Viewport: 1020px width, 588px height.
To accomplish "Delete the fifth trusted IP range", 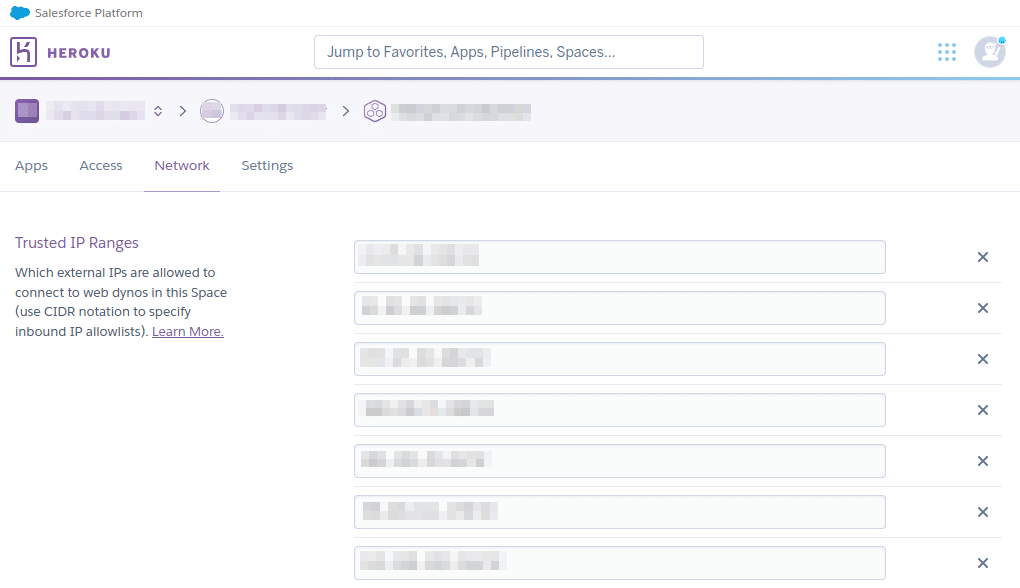I will click(x=982, y=461).
